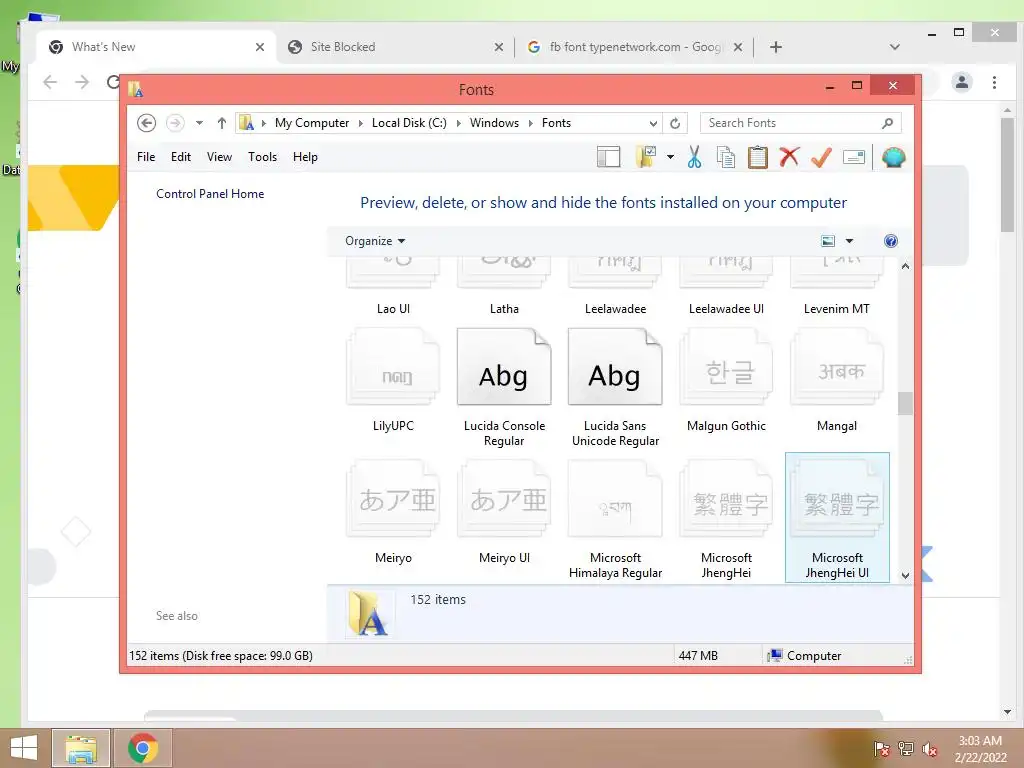Viewport: 1024px width, 768px height.
Task: Select the Meiryo UI font
Action: [504, 512]
